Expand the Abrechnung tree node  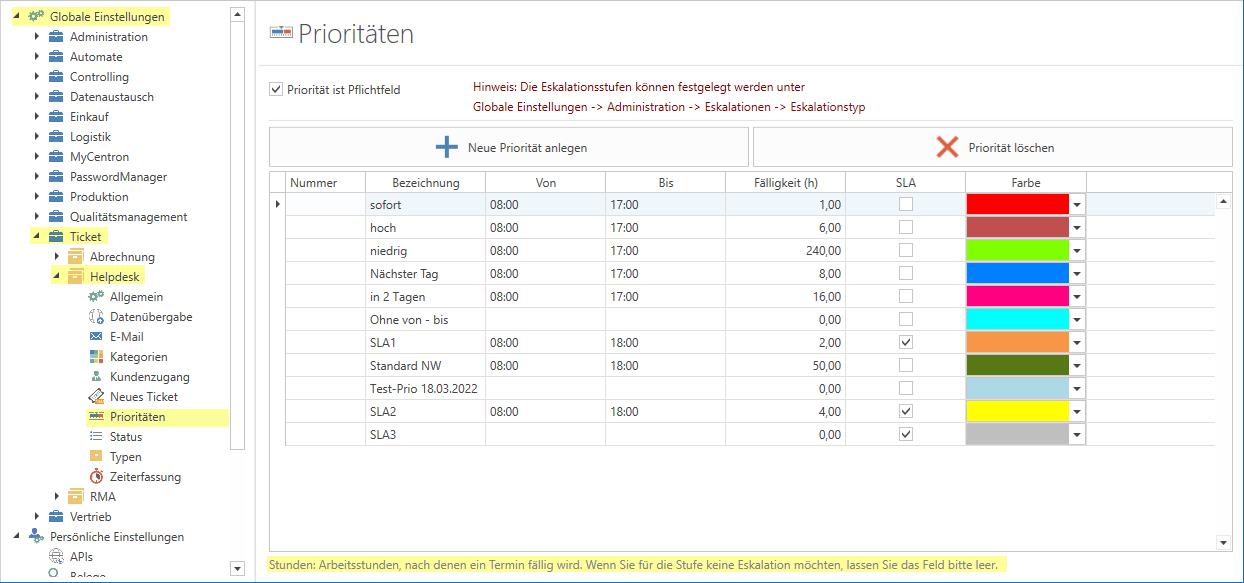[x=57, y=257]
